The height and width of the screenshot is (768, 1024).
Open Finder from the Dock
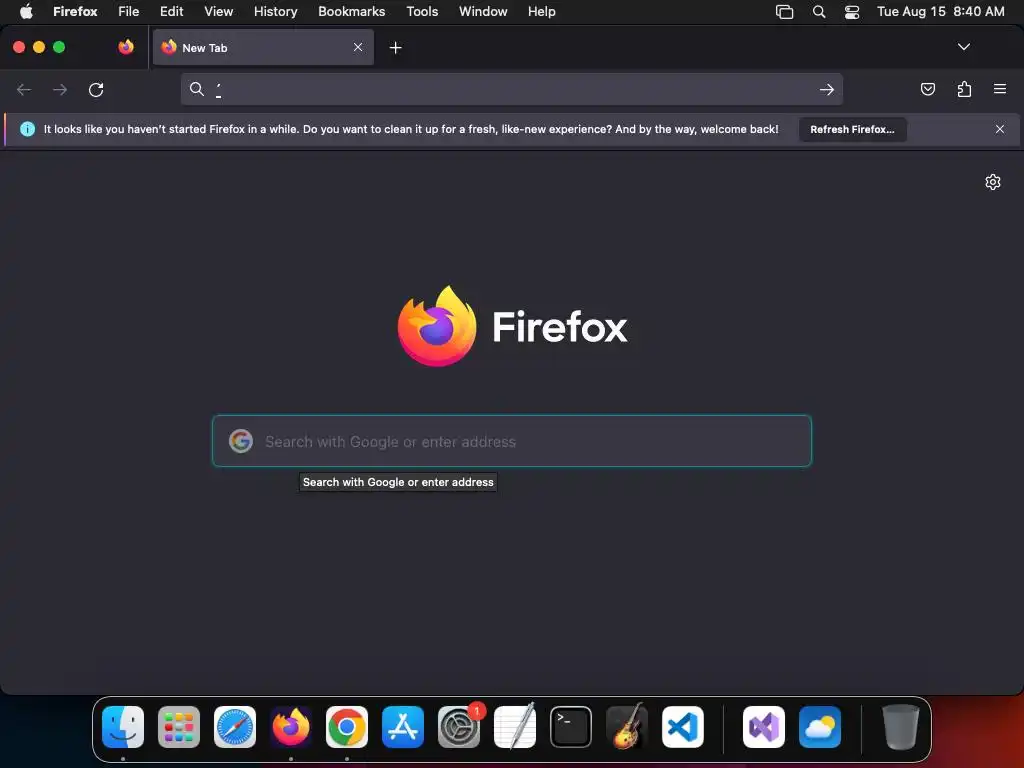click(123, 727)
